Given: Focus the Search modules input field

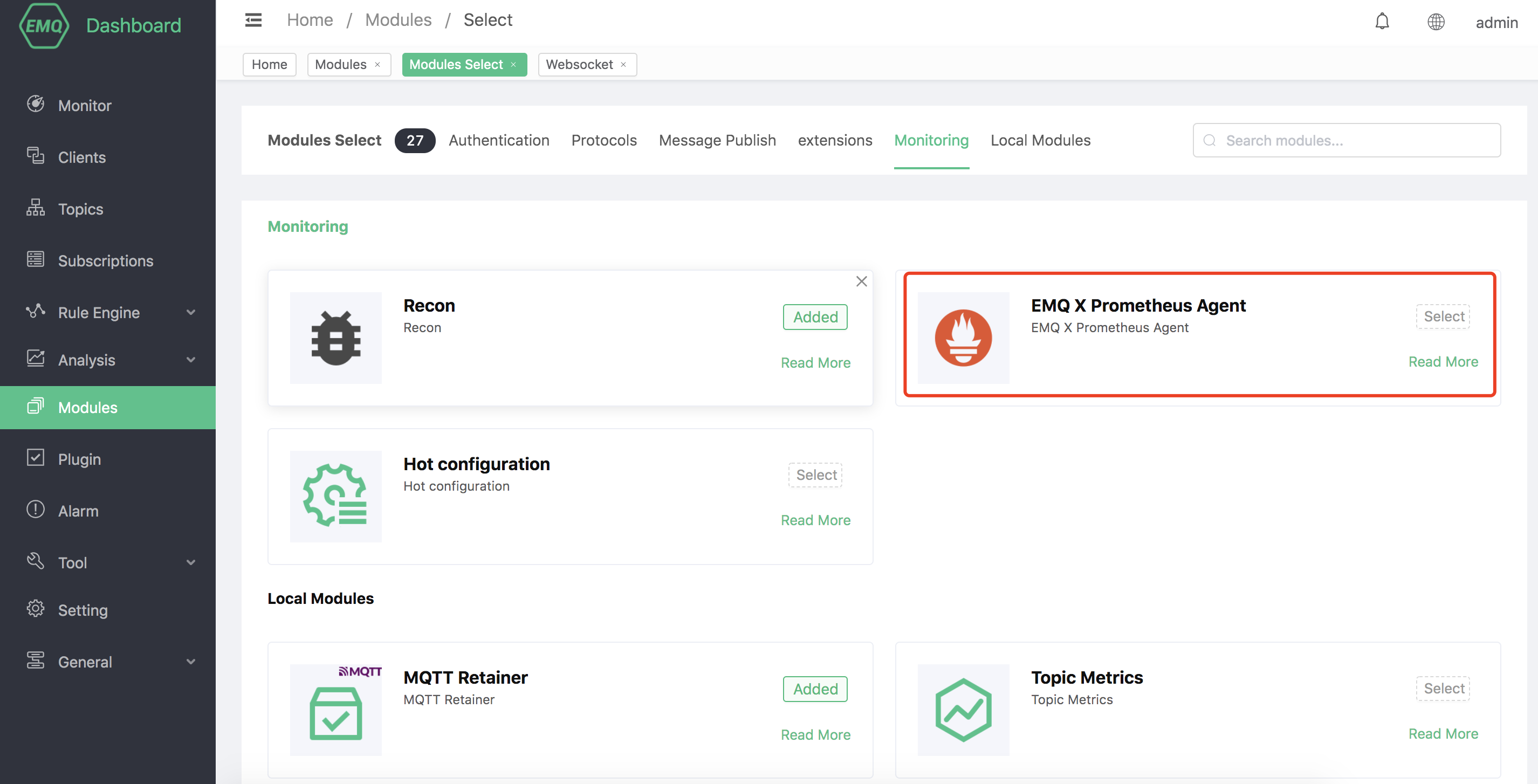Looking at the screenshot, I should click(1347, 140).
